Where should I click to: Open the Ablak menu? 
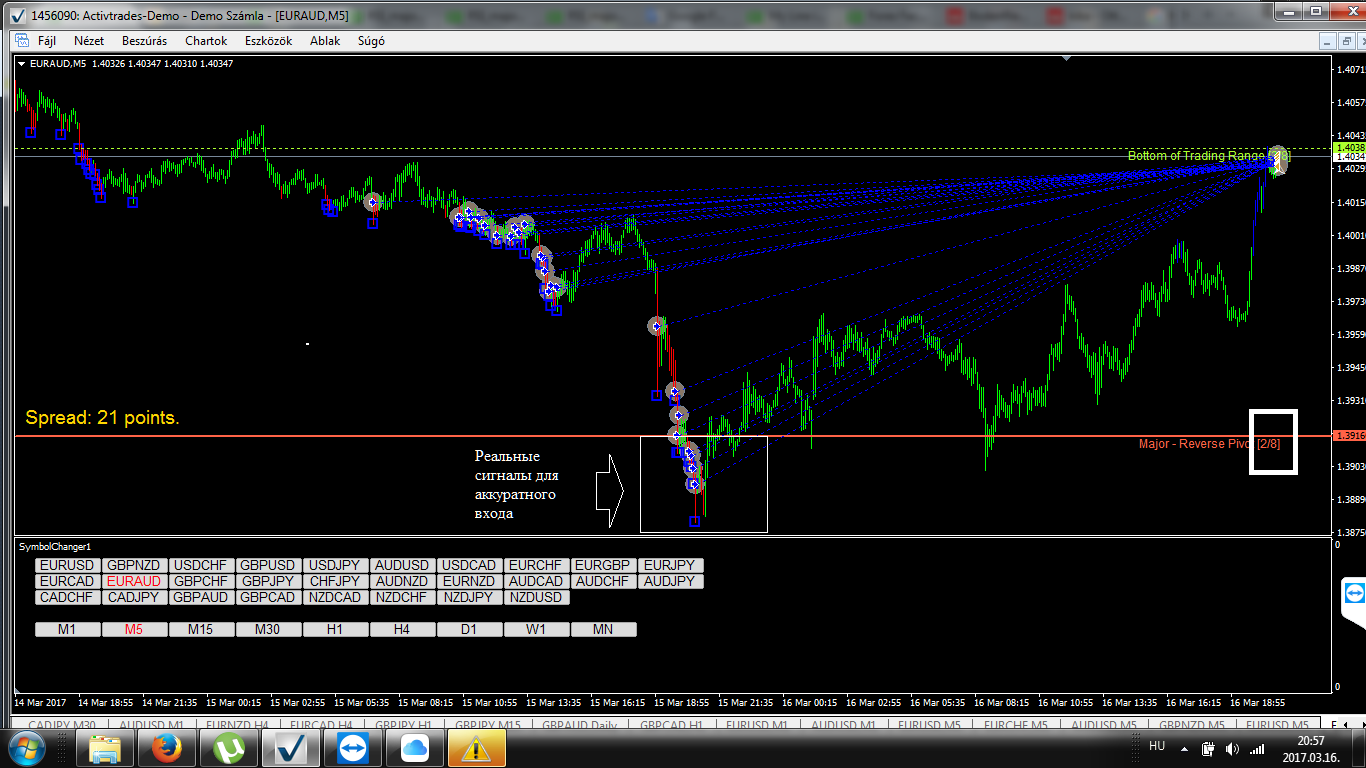point(325,41)
